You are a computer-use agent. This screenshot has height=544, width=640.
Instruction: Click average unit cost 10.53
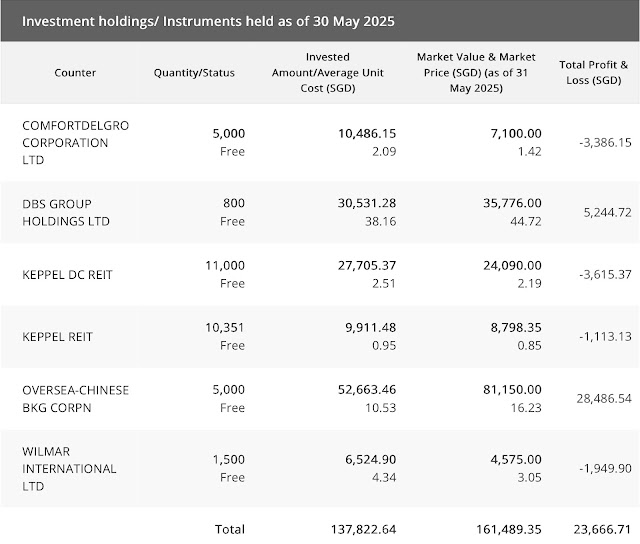pyautogui.click(x=380, y=408)
